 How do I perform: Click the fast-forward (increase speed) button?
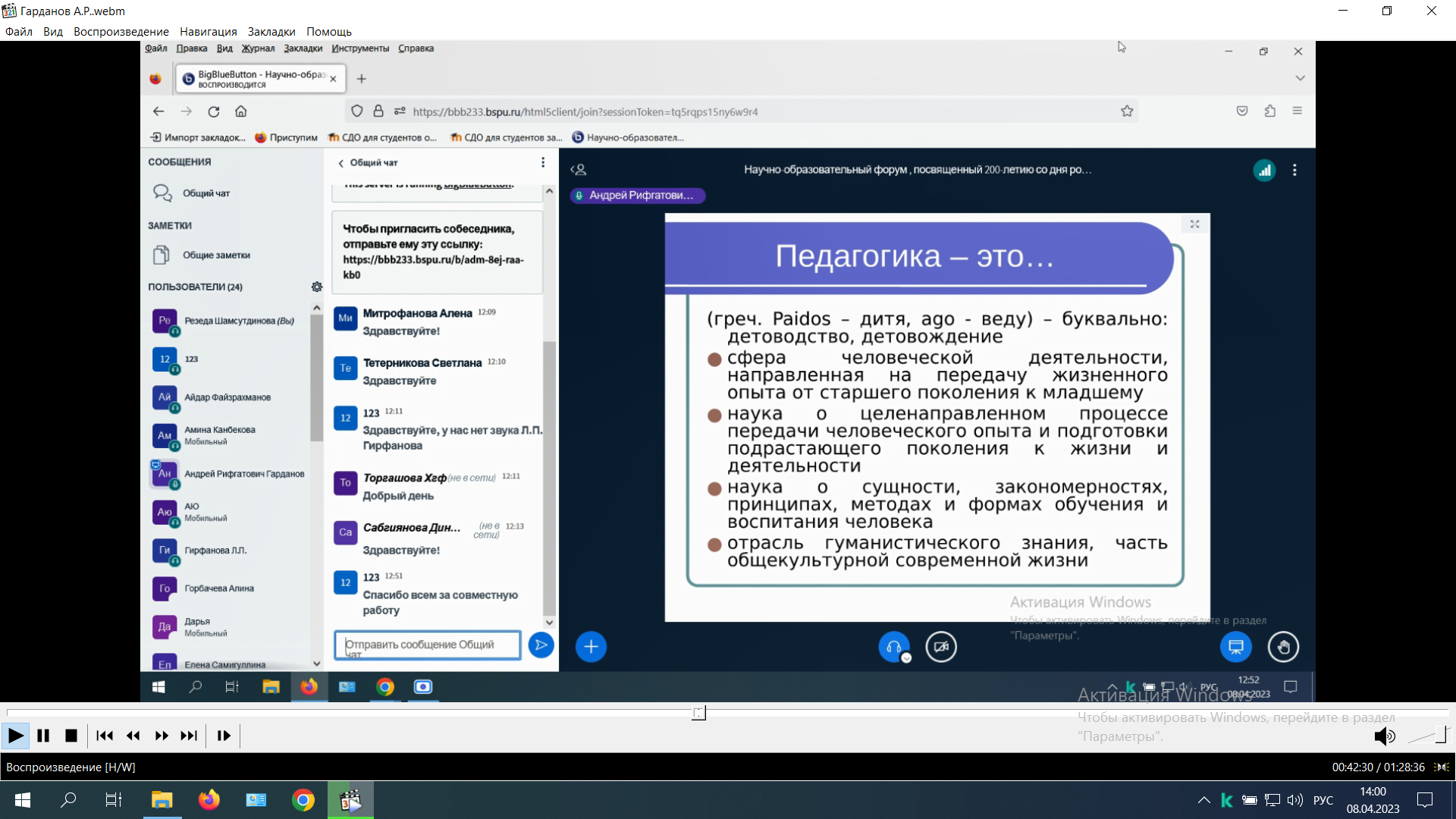162,736
